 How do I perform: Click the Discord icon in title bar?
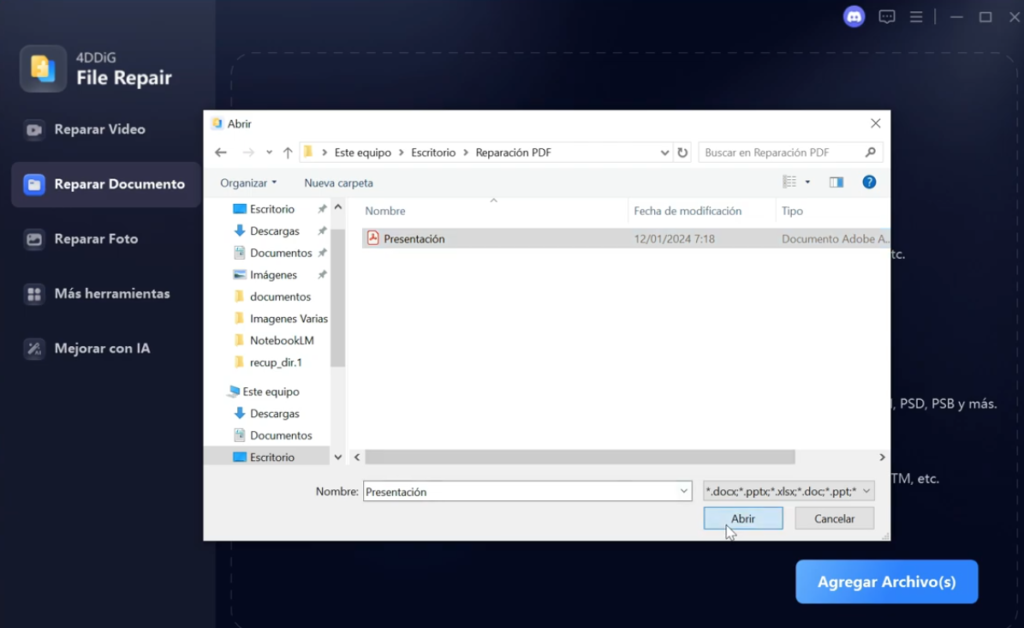(854, 17)
